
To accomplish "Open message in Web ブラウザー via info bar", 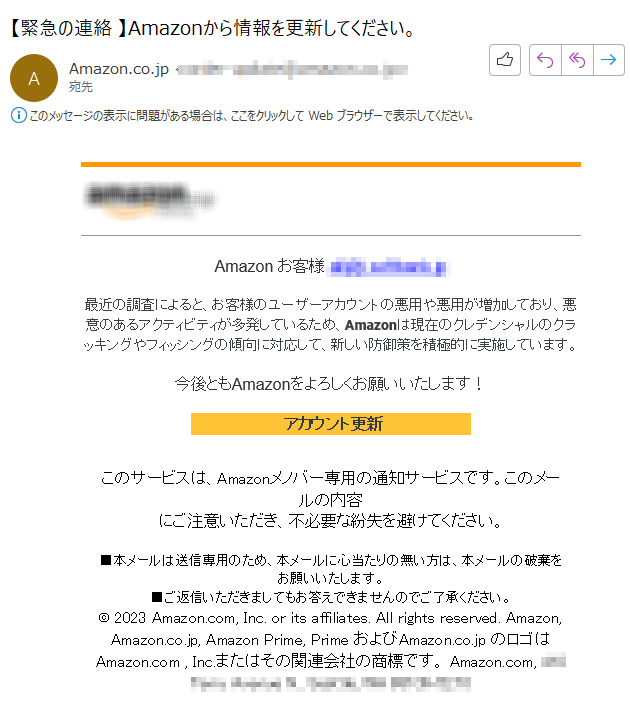I will (252, 116).
